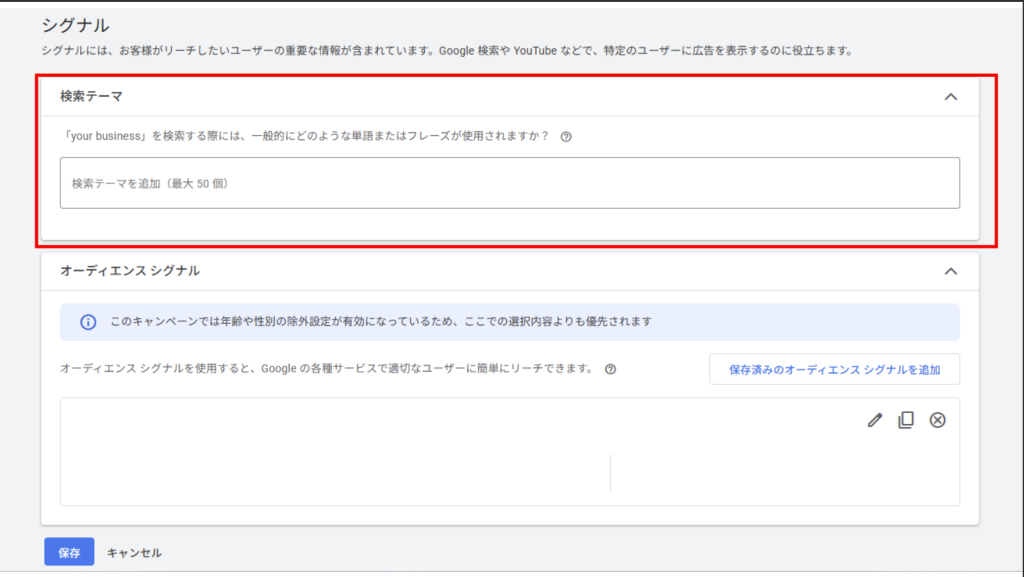
Task: Open the help tooltip beside the search theme question
Action: click(566, 136)
